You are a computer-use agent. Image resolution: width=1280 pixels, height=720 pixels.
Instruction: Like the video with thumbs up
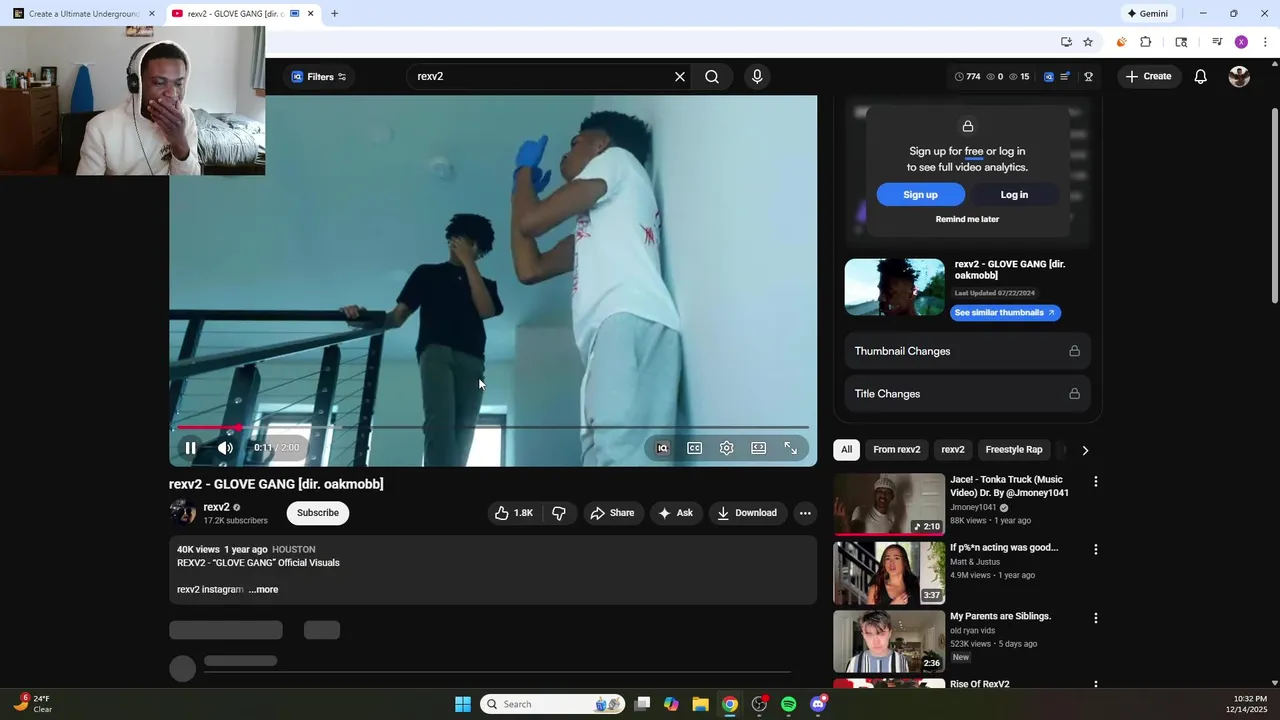point(513,513)
